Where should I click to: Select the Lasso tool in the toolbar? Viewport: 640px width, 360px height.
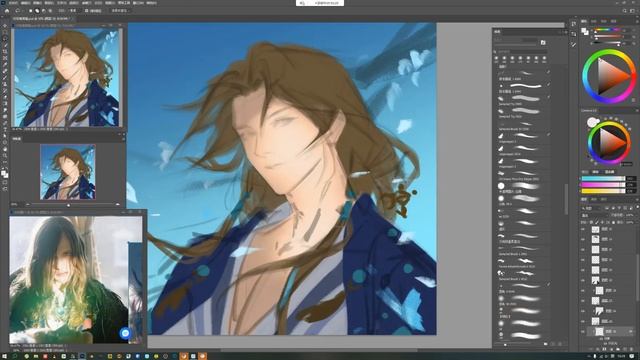(x=5, y=39)
